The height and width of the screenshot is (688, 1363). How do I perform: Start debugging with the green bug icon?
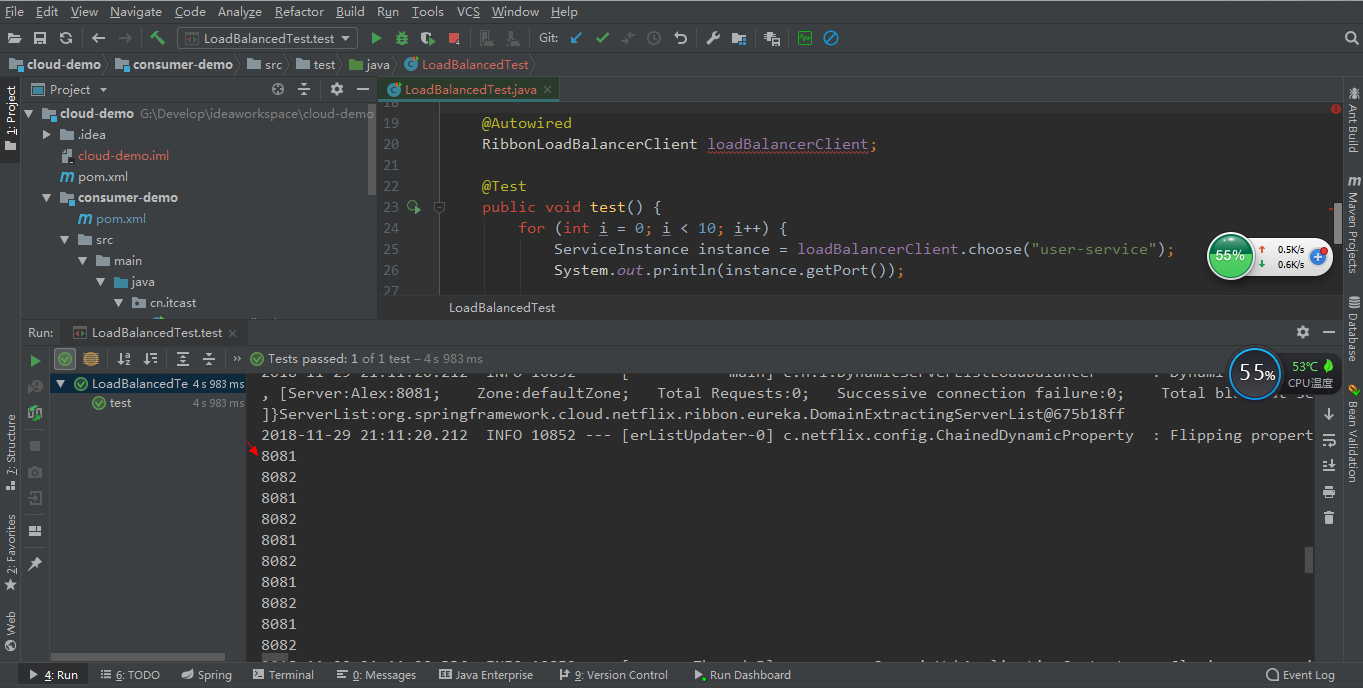(402, 38)
